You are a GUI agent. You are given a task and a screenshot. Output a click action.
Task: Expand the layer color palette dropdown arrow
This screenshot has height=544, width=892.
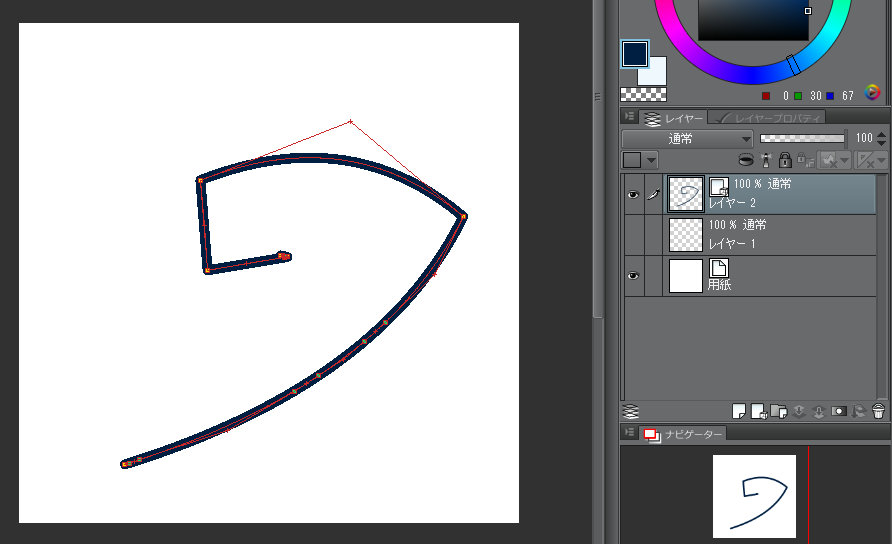(x=651, y=160)
